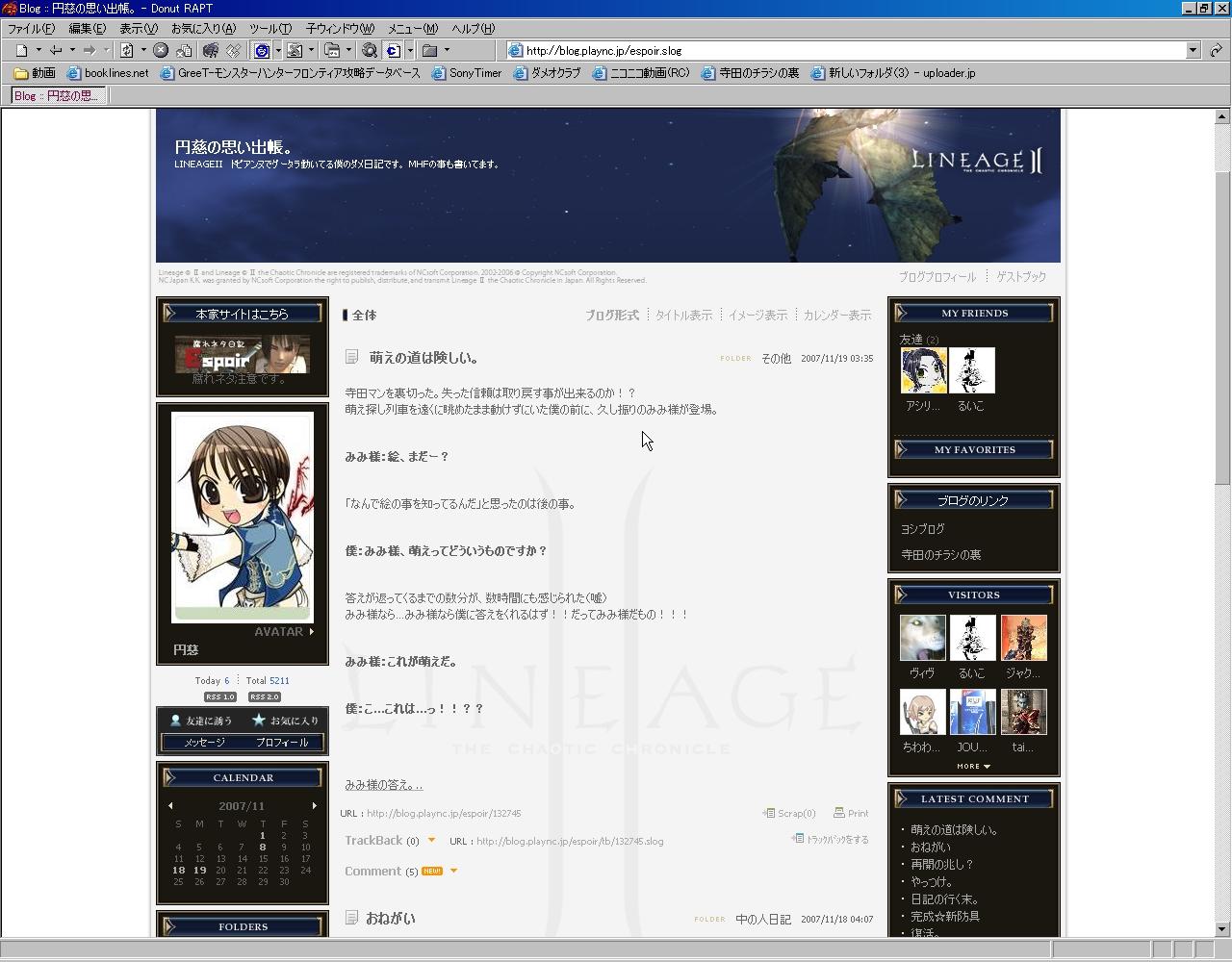
Task: Open dropdown arrow next to folder icon
Action: coord(447,50)
